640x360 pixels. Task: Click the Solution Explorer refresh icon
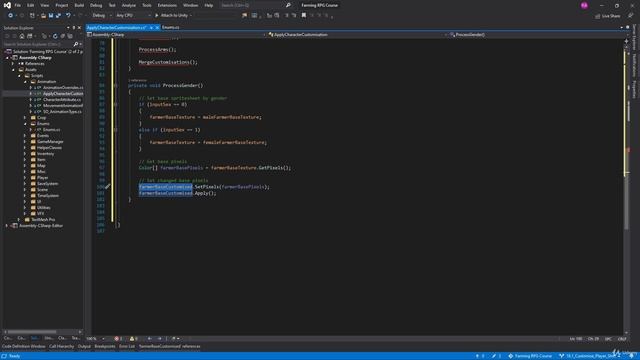[55, 36]
